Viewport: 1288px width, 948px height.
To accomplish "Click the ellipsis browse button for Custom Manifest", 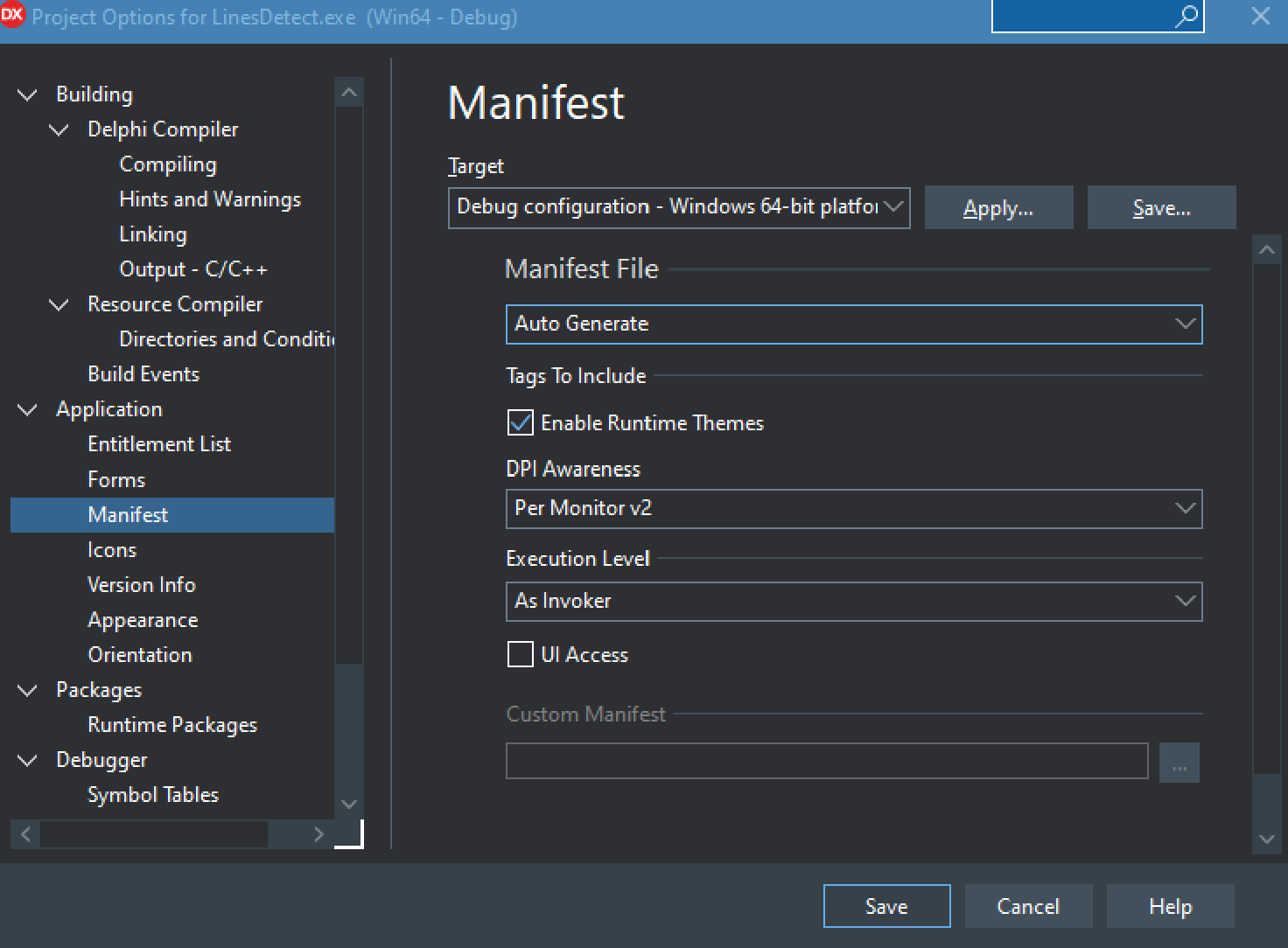I will (x=1179, y=763).
